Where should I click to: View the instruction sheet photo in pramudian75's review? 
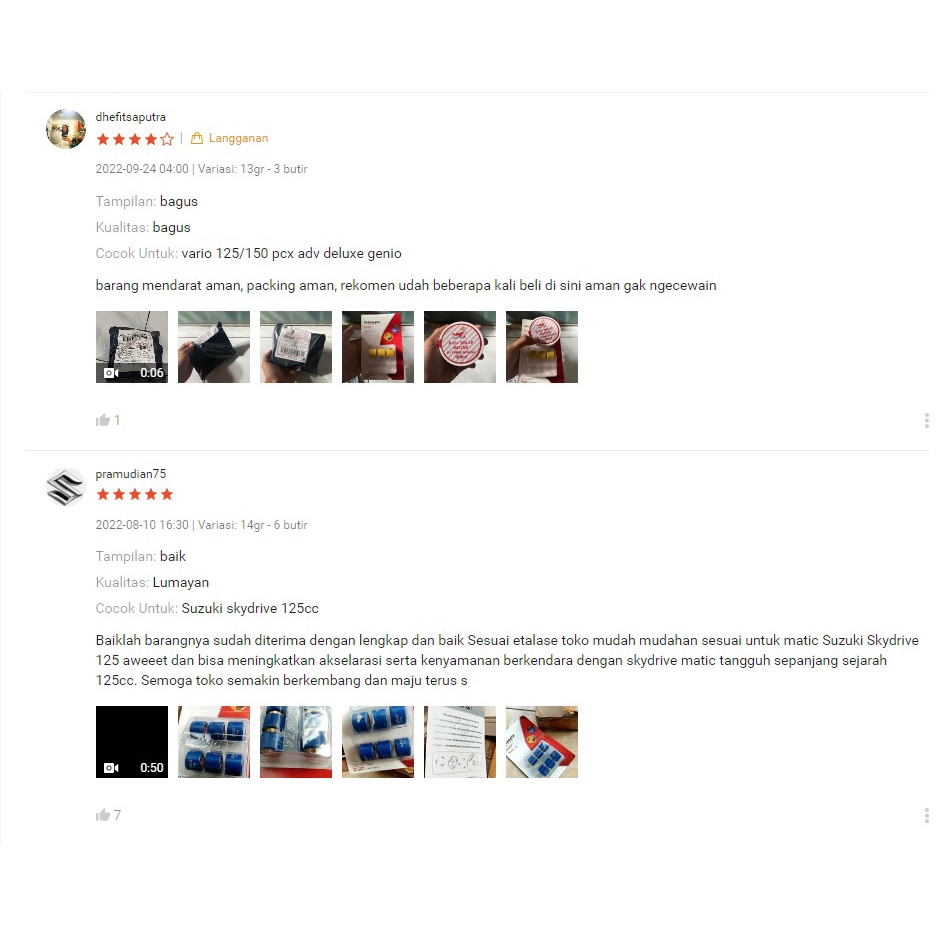[x=460, y=742]
